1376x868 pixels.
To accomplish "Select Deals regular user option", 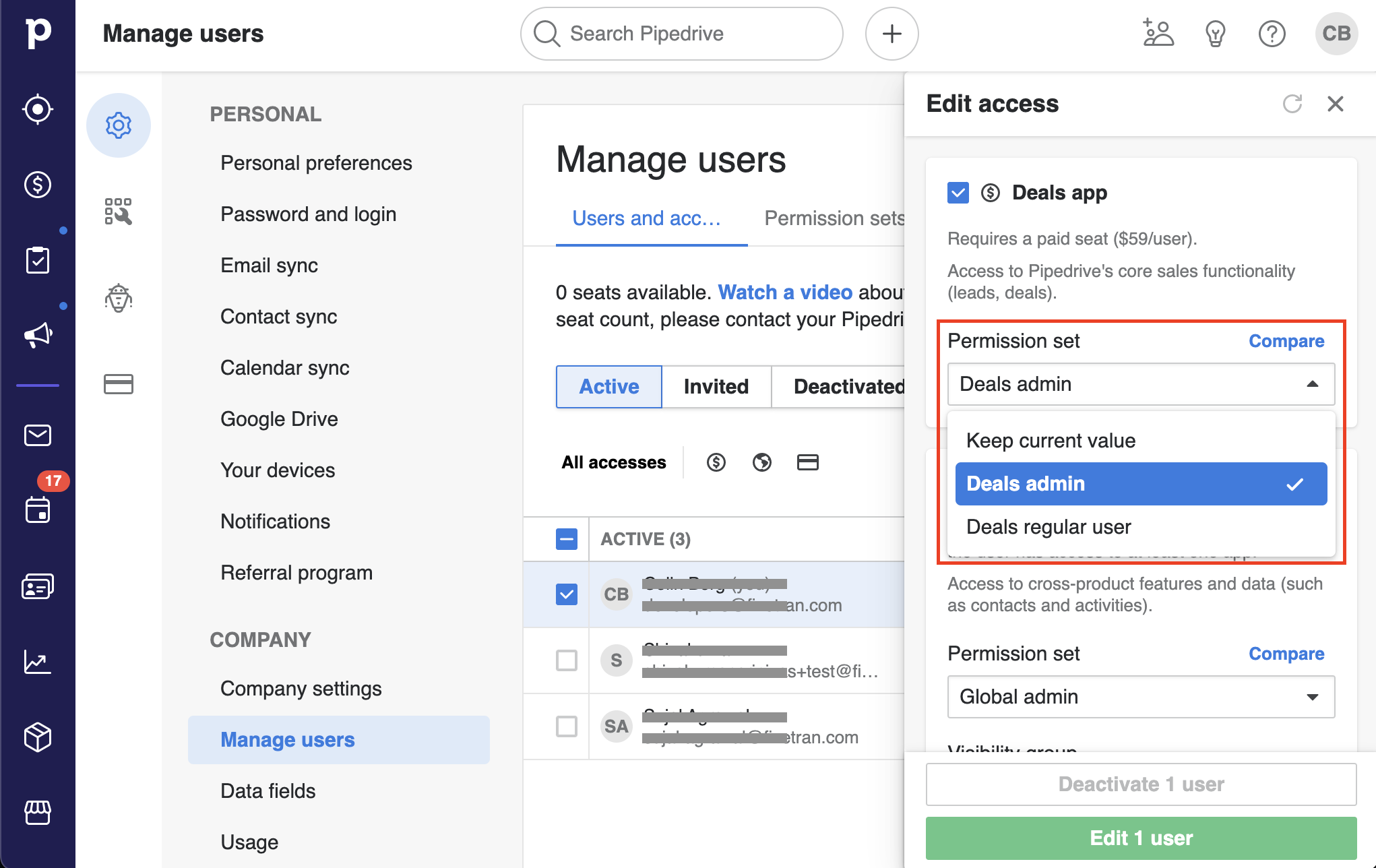I will [x=1141, y=527].
